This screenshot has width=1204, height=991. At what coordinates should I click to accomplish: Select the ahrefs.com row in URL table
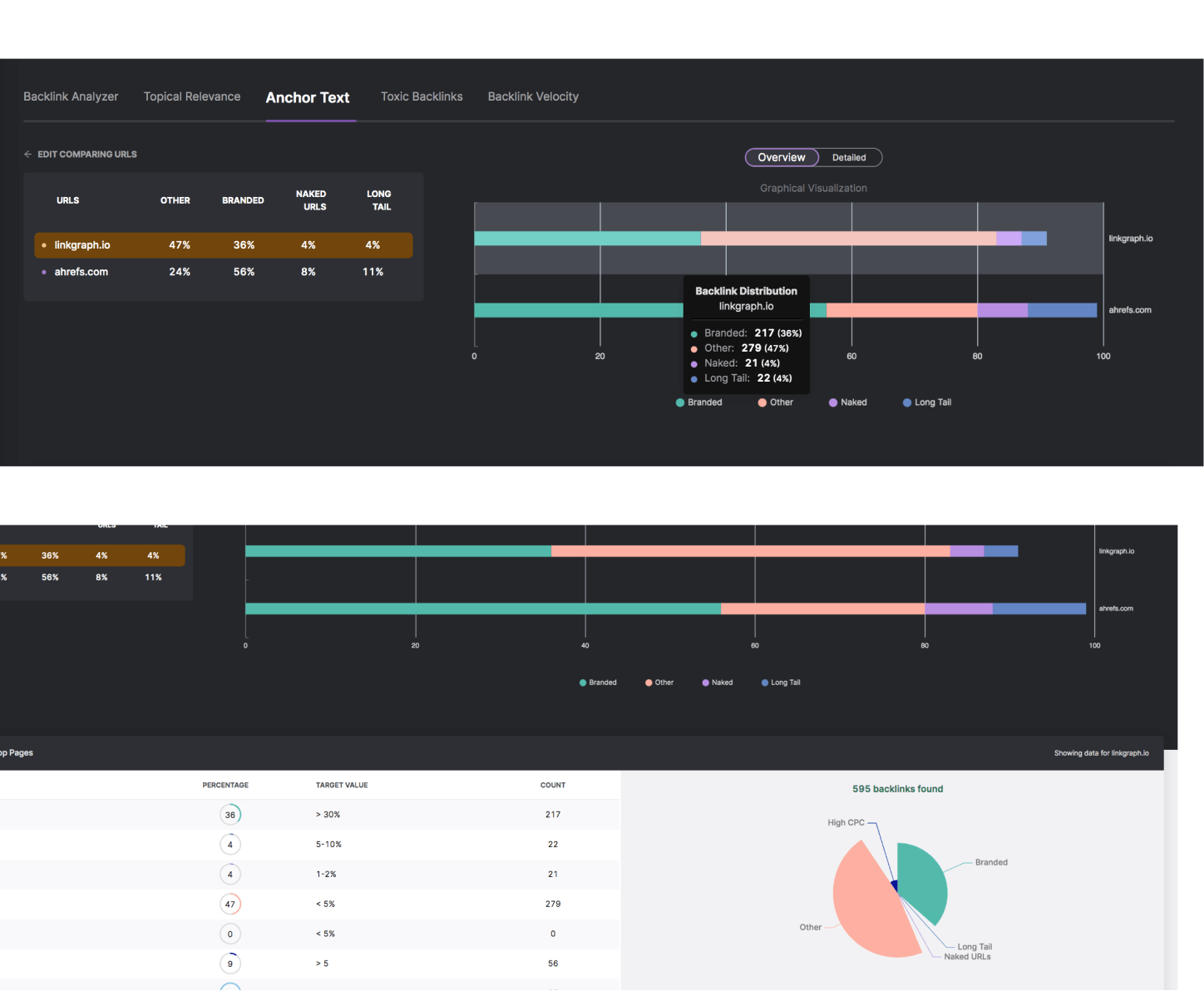pos(224,272)
